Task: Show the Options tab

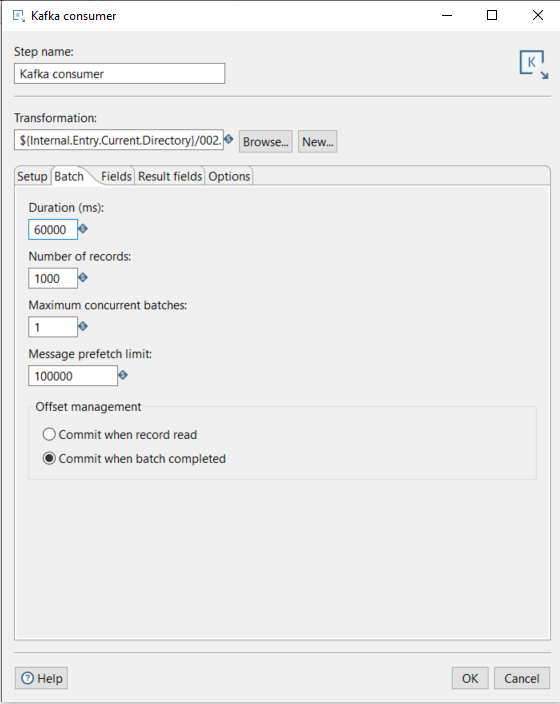Action: 229,176
